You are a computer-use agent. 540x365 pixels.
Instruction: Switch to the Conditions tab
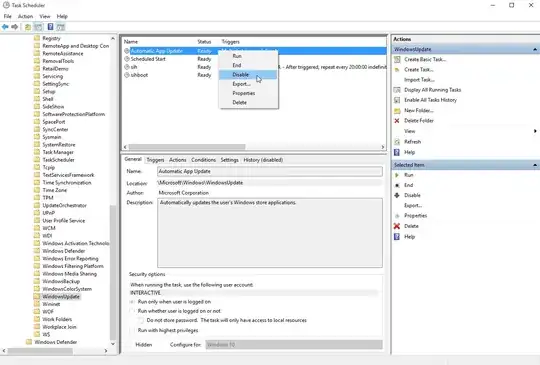(204, 160)
